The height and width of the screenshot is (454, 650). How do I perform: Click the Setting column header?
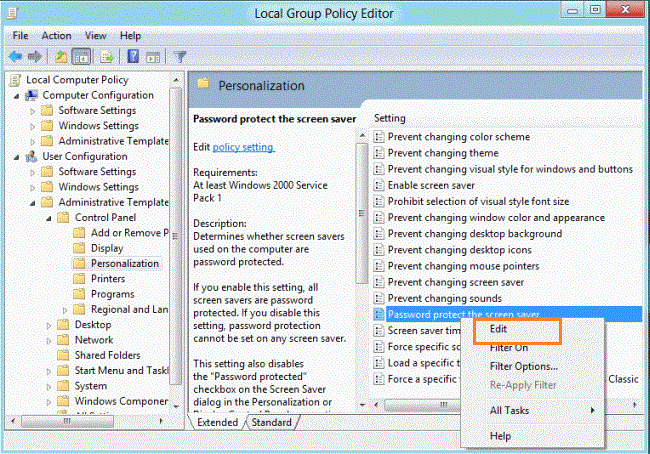pos(390,118)
